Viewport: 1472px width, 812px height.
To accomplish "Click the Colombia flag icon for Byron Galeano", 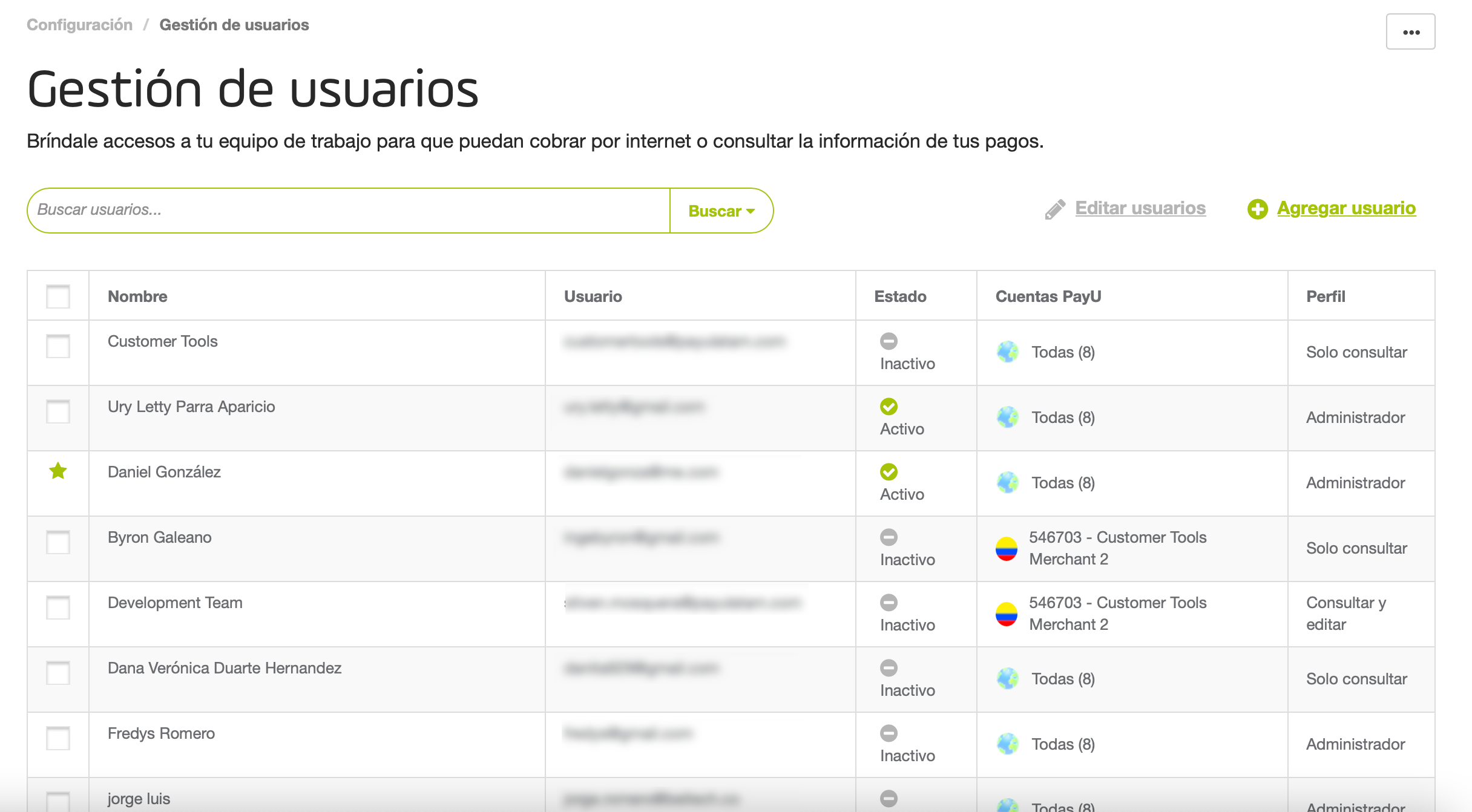I will click(x=1006, y=549).
